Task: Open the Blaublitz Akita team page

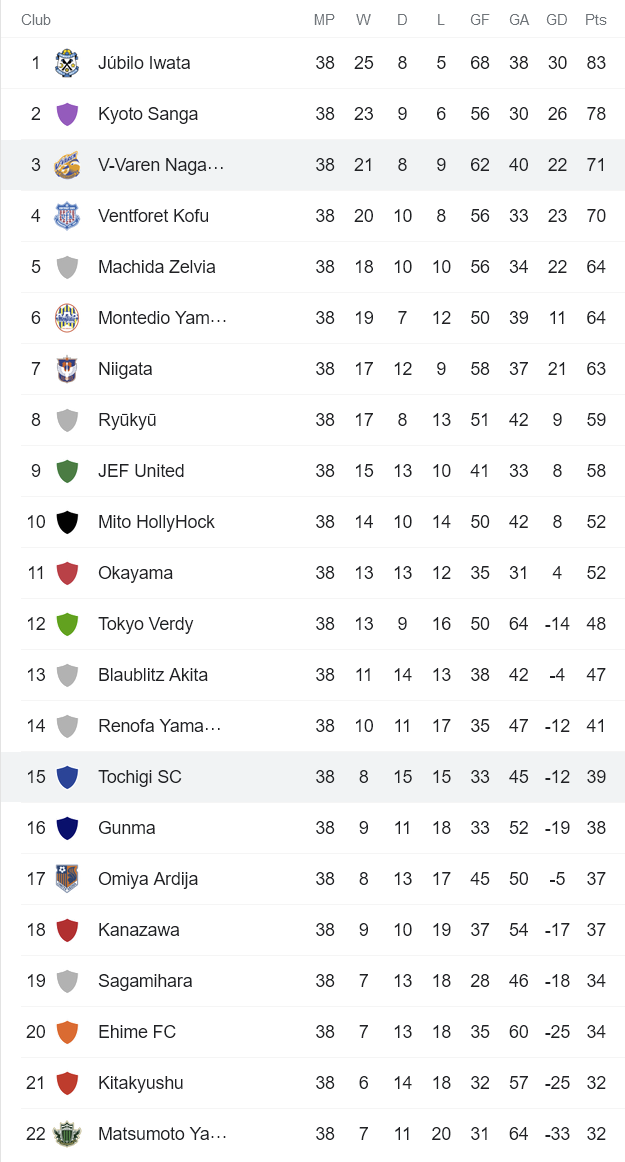Action: (x=152, y=675)
